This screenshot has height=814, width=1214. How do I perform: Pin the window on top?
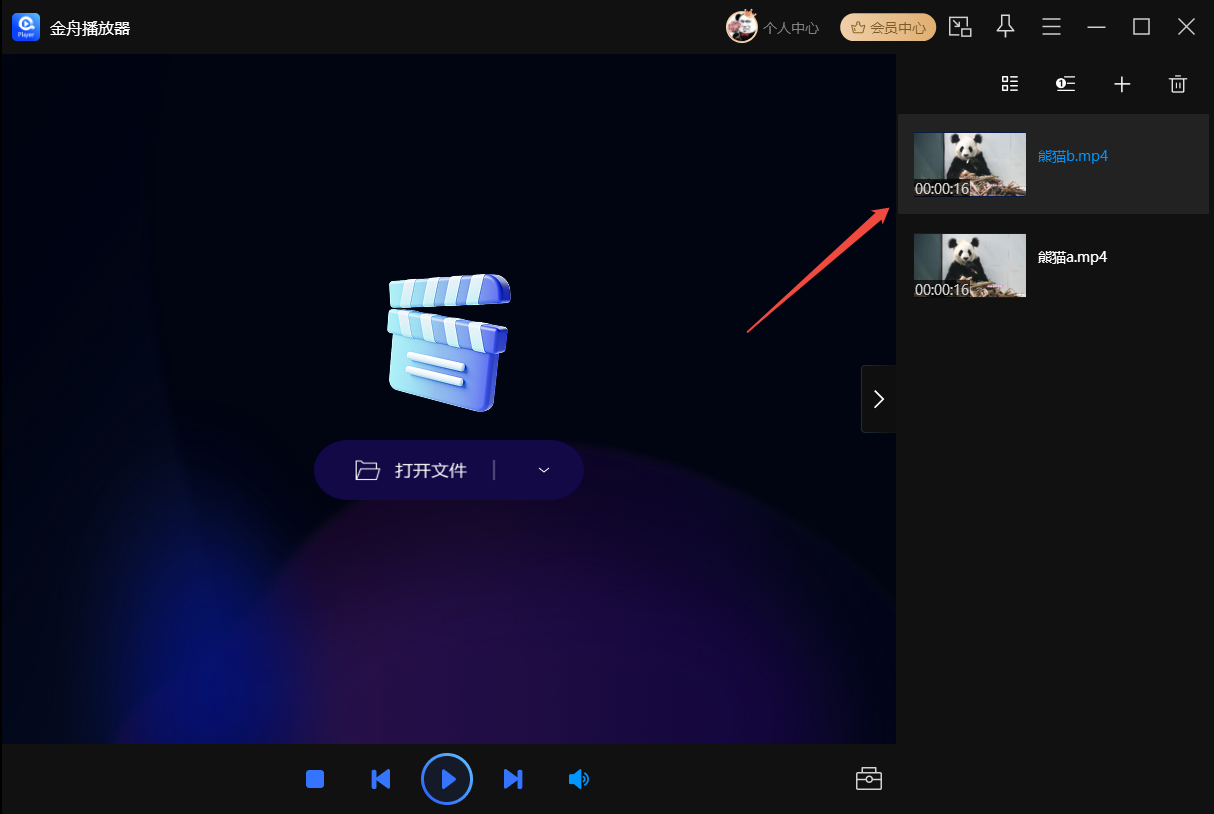1006,27
